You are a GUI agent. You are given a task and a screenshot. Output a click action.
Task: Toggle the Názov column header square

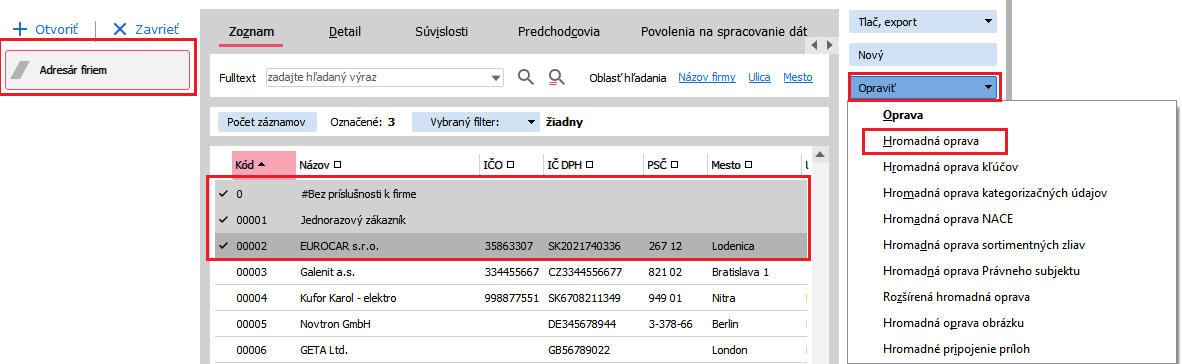click(x=338, y=164)
